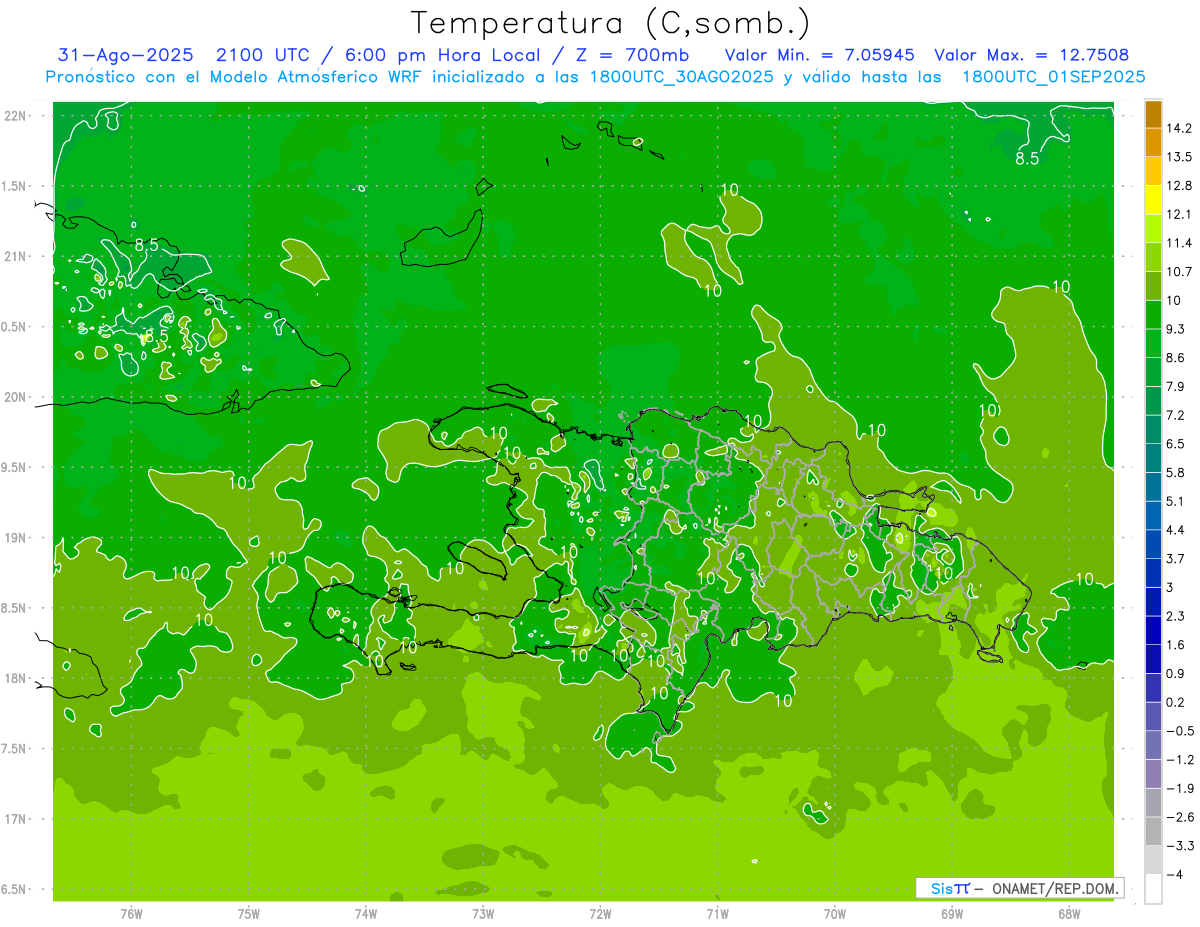Click the teal swatch between 5.8 and 6.5

[x=1153, y=458]
